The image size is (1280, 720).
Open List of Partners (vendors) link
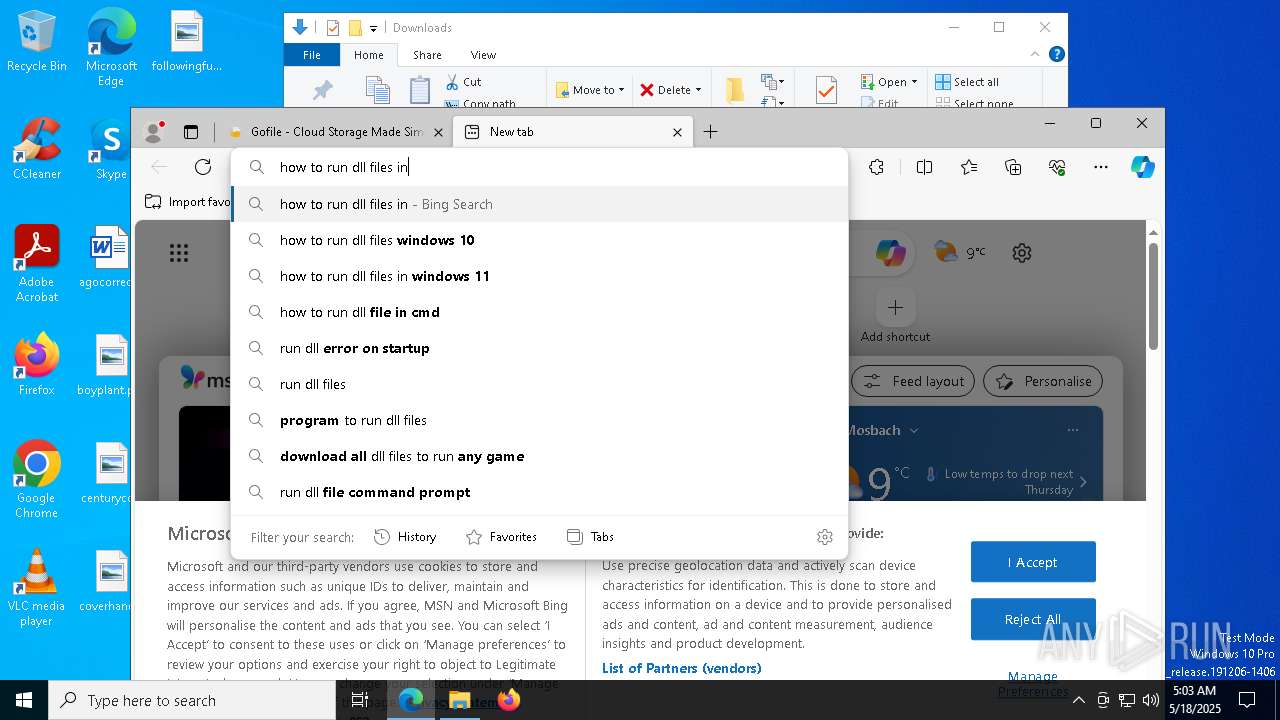click(x=681, y=668)
